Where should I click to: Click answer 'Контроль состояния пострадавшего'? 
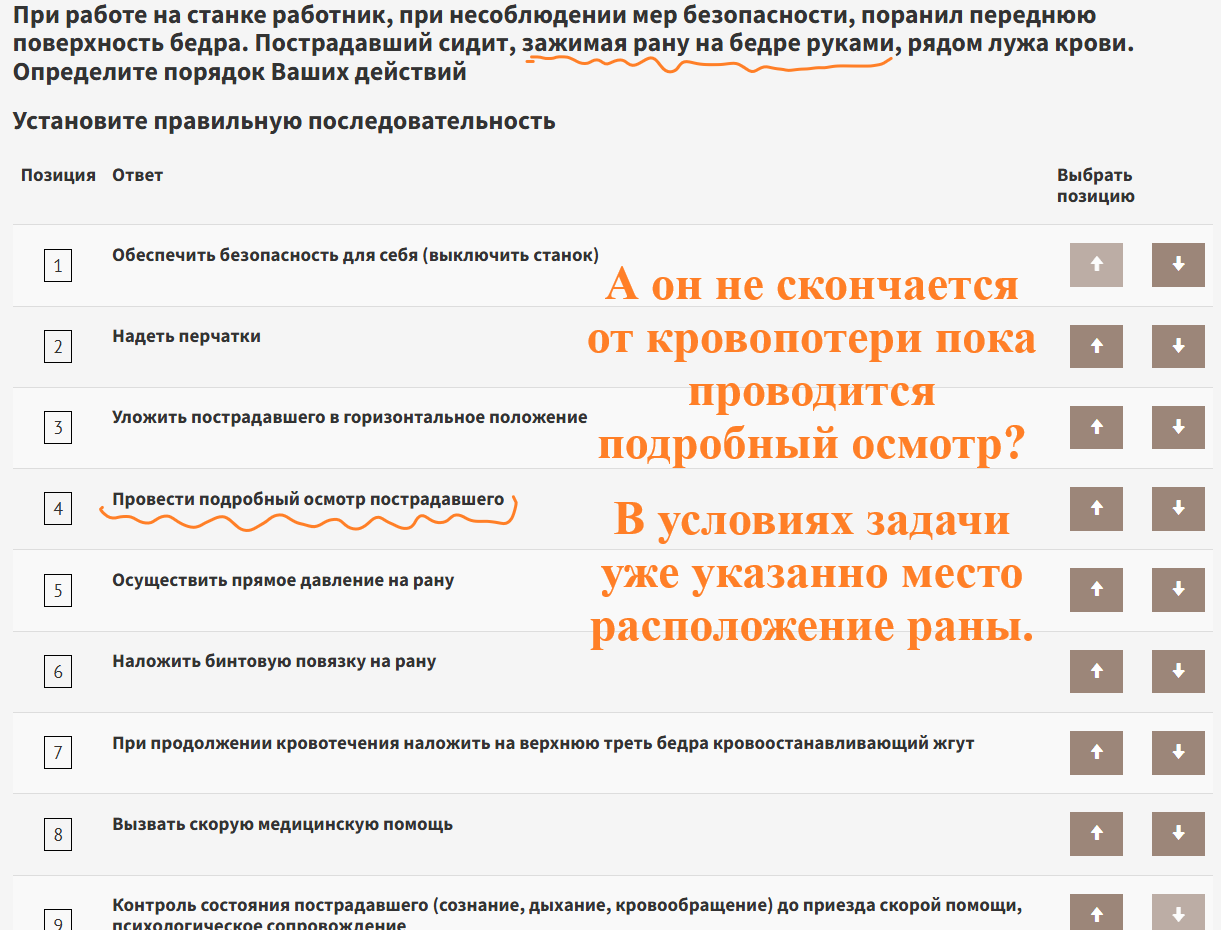click(567, 914)
